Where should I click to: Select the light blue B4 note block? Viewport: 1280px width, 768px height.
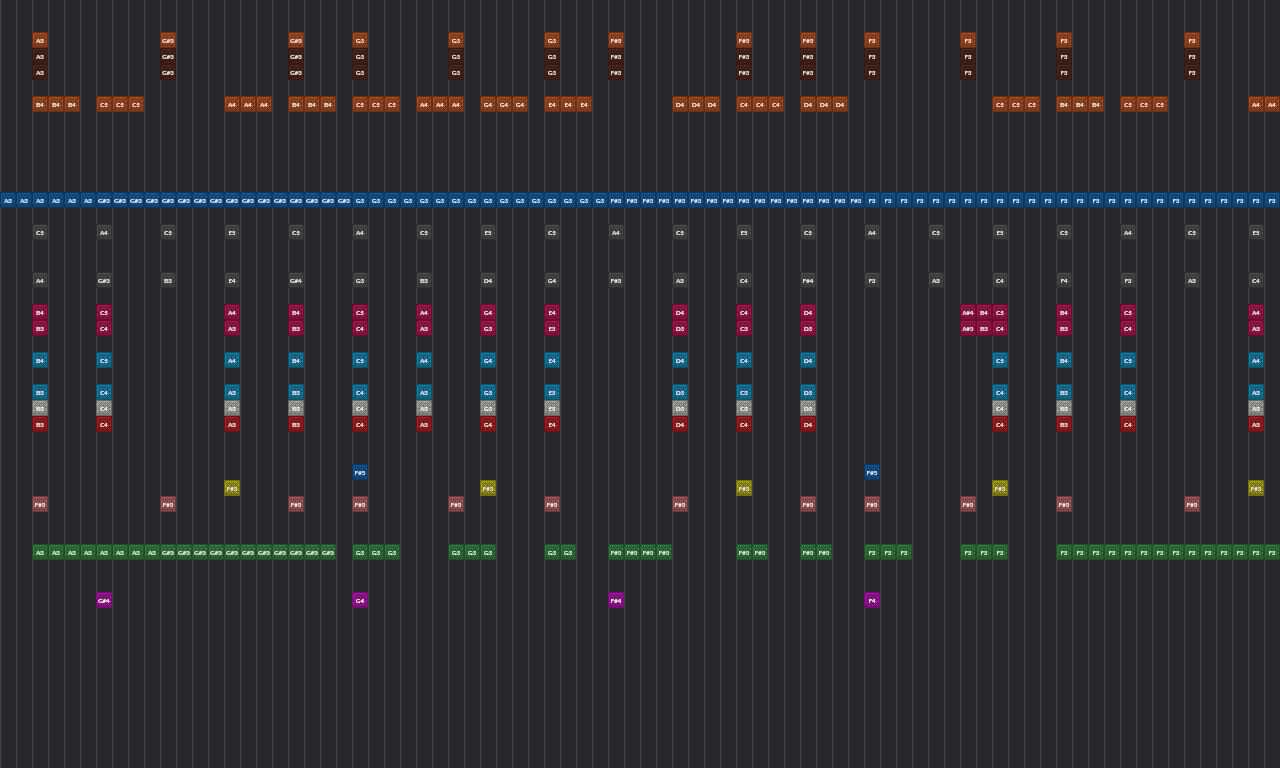click(x=40, y=360)
